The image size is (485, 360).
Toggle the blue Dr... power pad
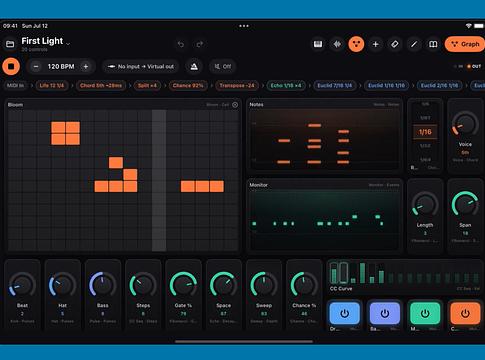click(x=345, y=313)
